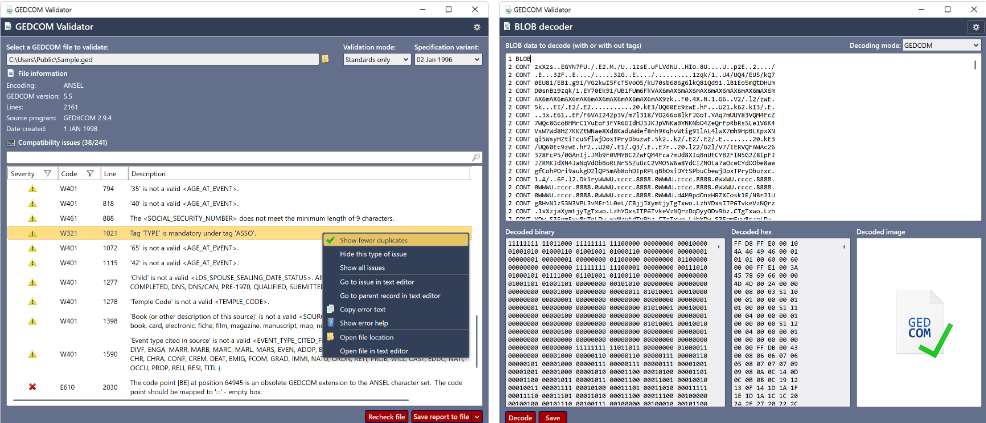Expand the Decoding mode dropdown
986x423 pixels.
click(x=939, y=46)
